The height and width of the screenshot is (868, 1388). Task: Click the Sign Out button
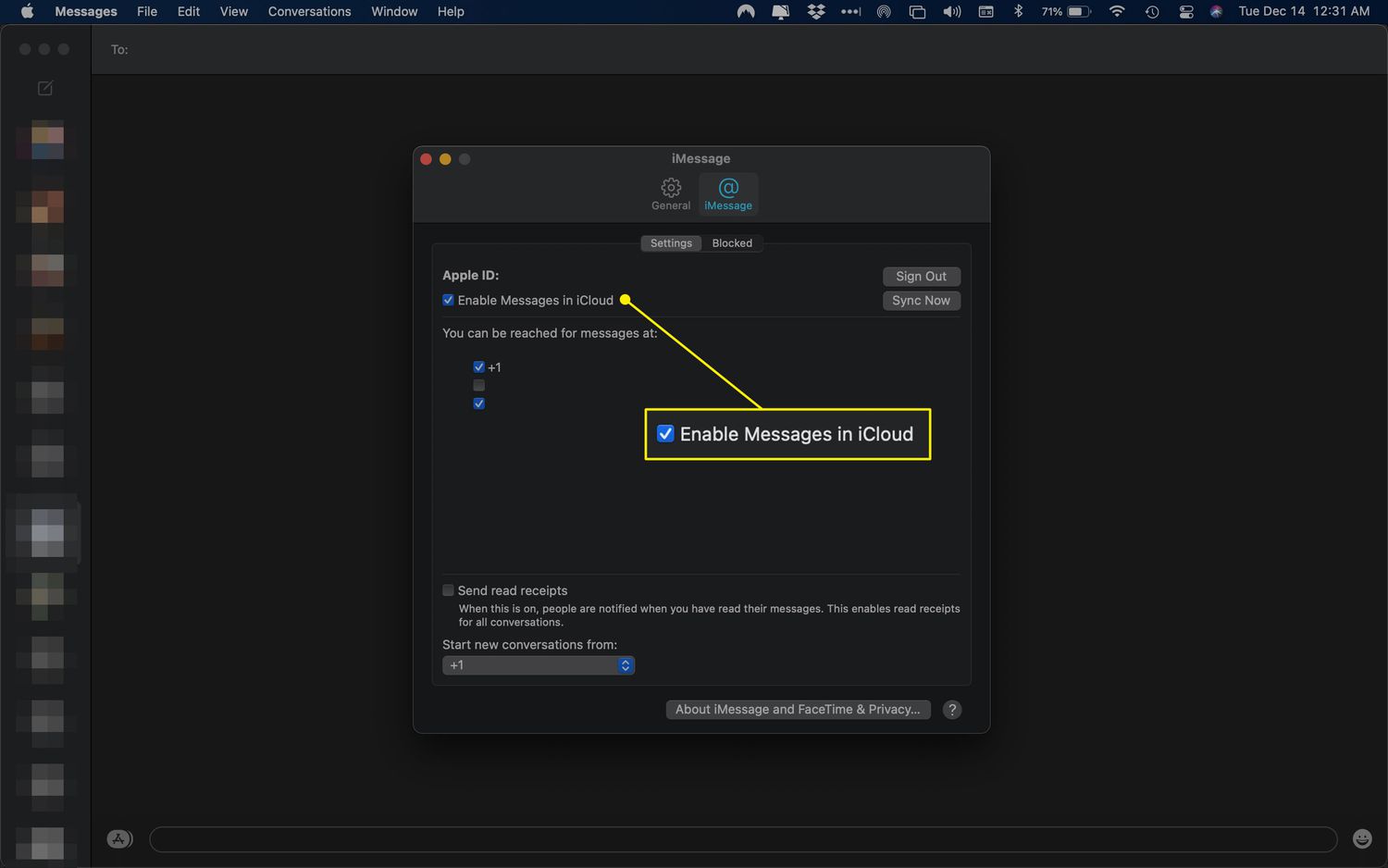[921, 277]
